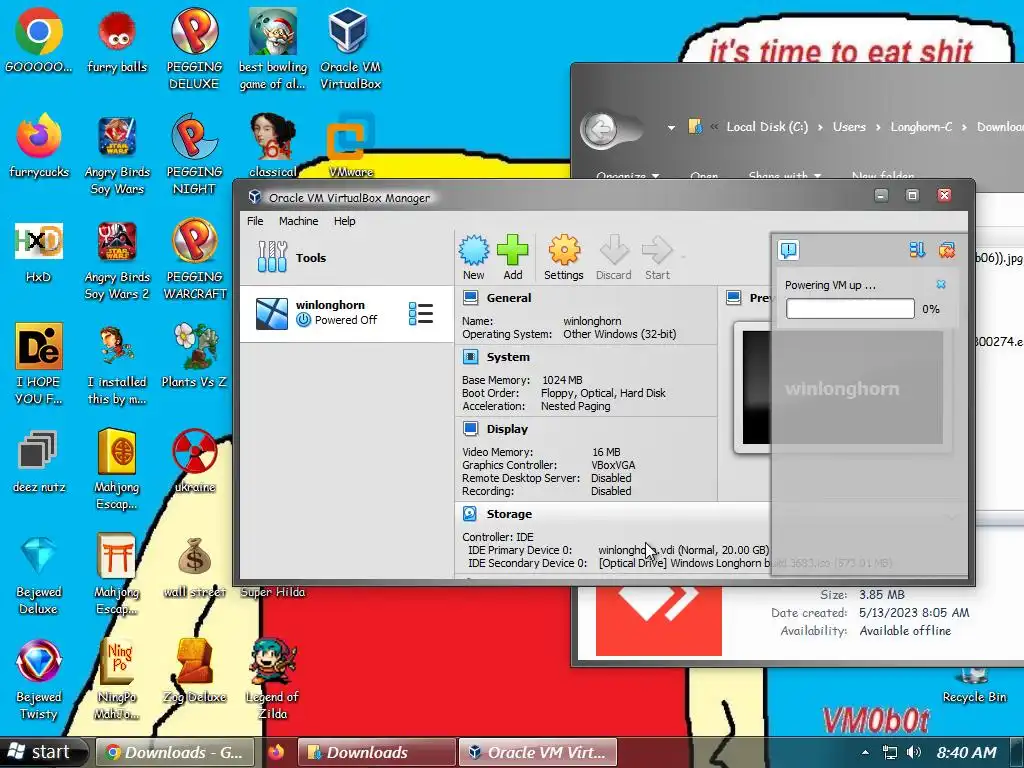Open the Angry Birds Soy Wars 2 icon

point(117,261)
